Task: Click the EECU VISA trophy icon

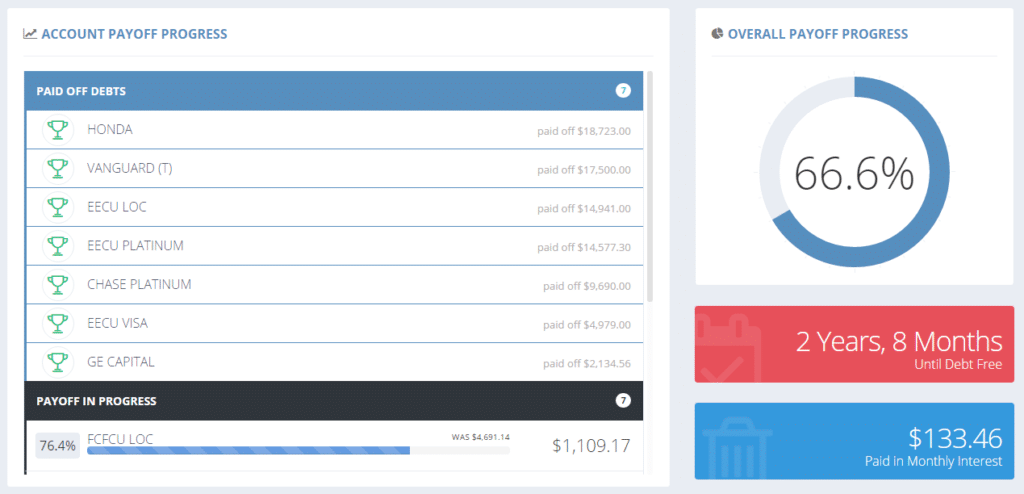Action: pos(58,323)
